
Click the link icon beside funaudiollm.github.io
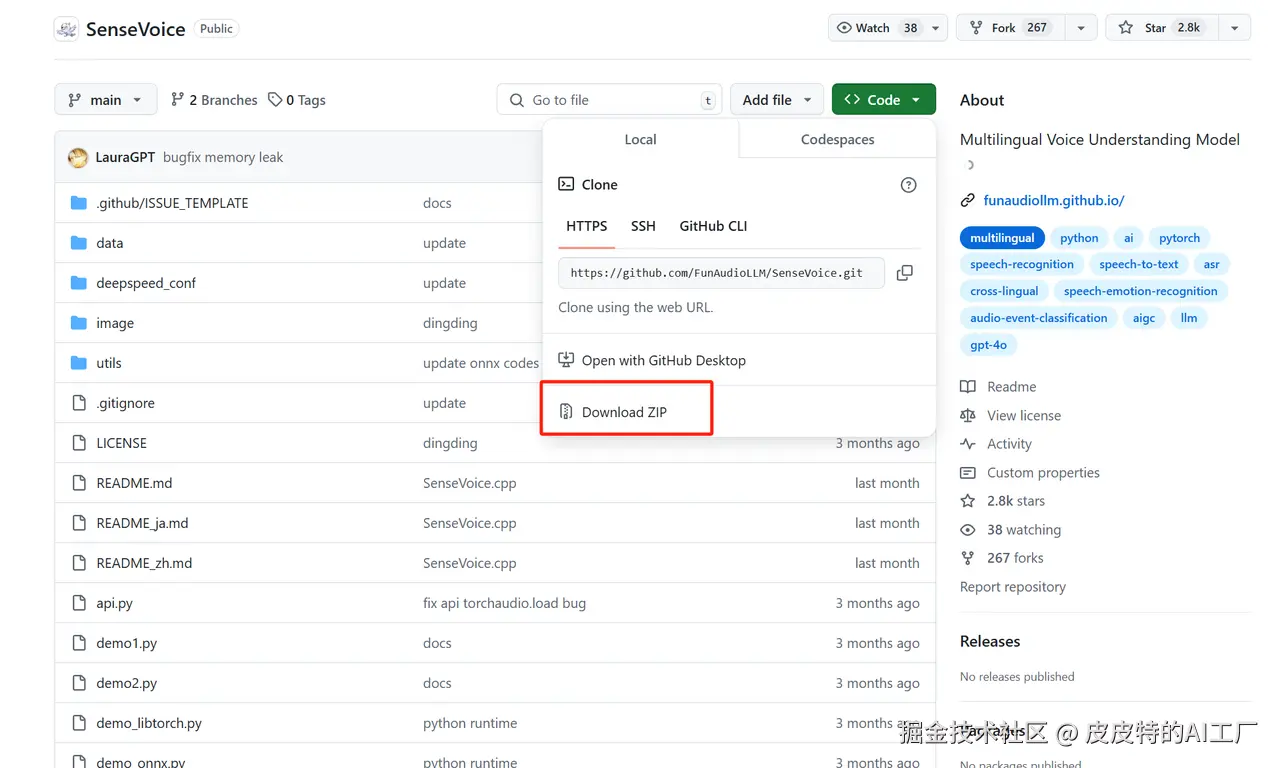(x=967, y=200)
